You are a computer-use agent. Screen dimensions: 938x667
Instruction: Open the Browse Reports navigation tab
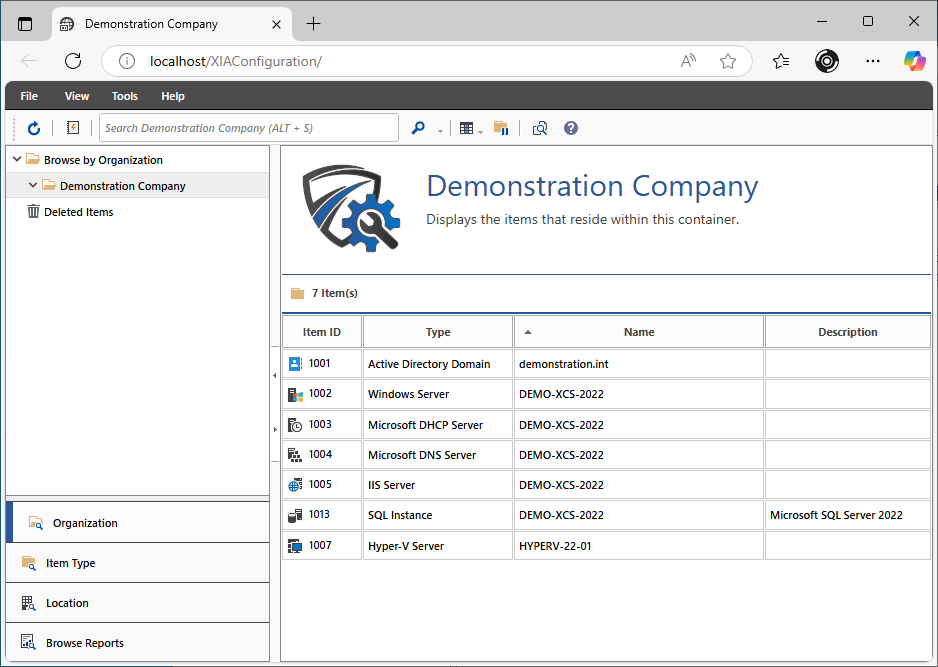tap(138, 642)
